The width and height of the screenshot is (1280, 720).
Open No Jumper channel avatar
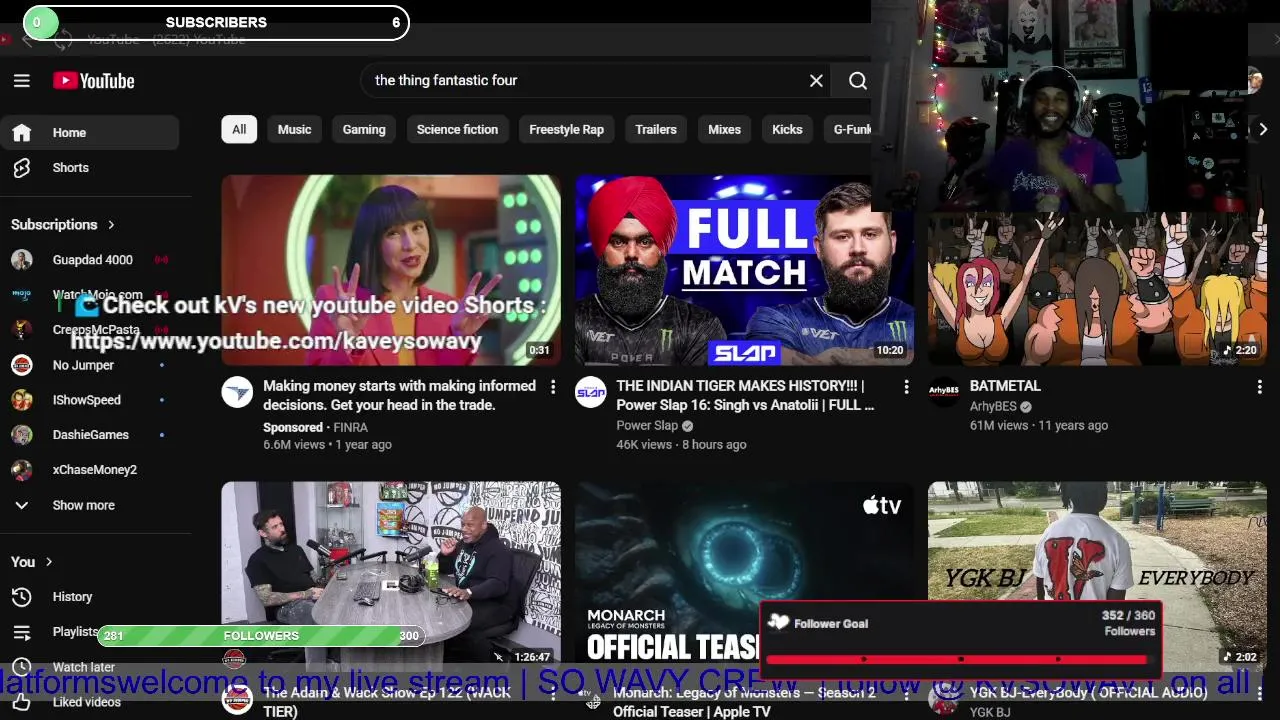click(x=22, y=365)
